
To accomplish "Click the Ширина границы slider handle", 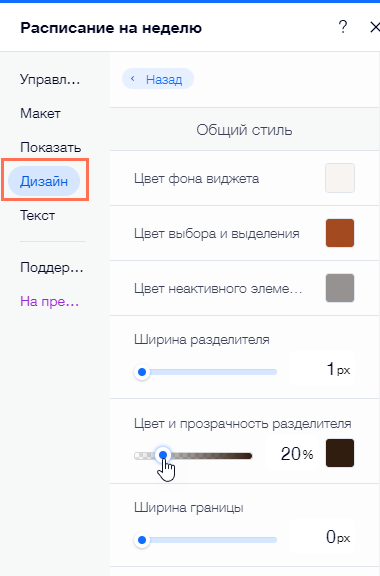I will click(142, 540).
